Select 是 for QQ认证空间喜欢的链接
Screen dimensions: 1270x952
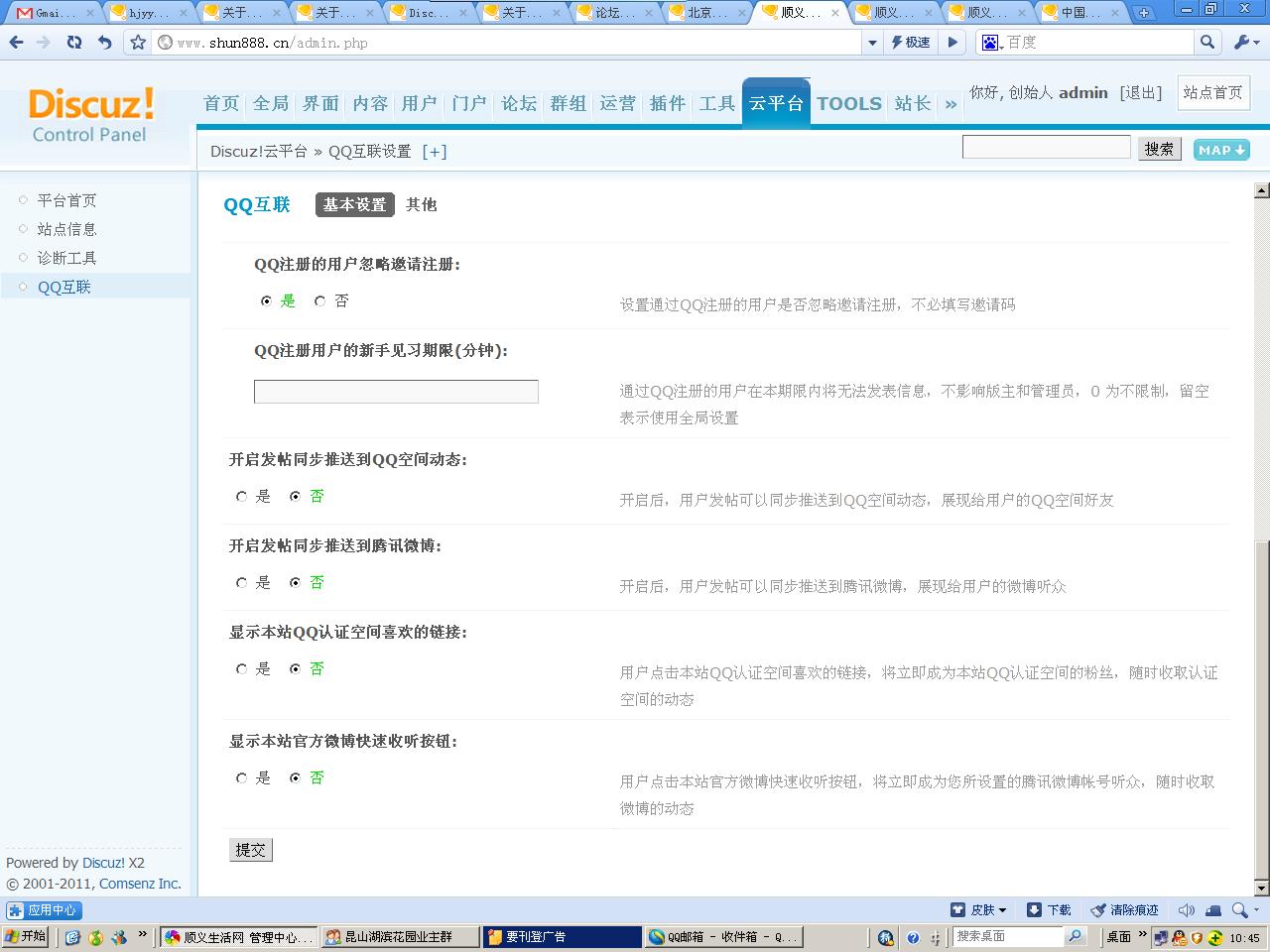(241, 669)
